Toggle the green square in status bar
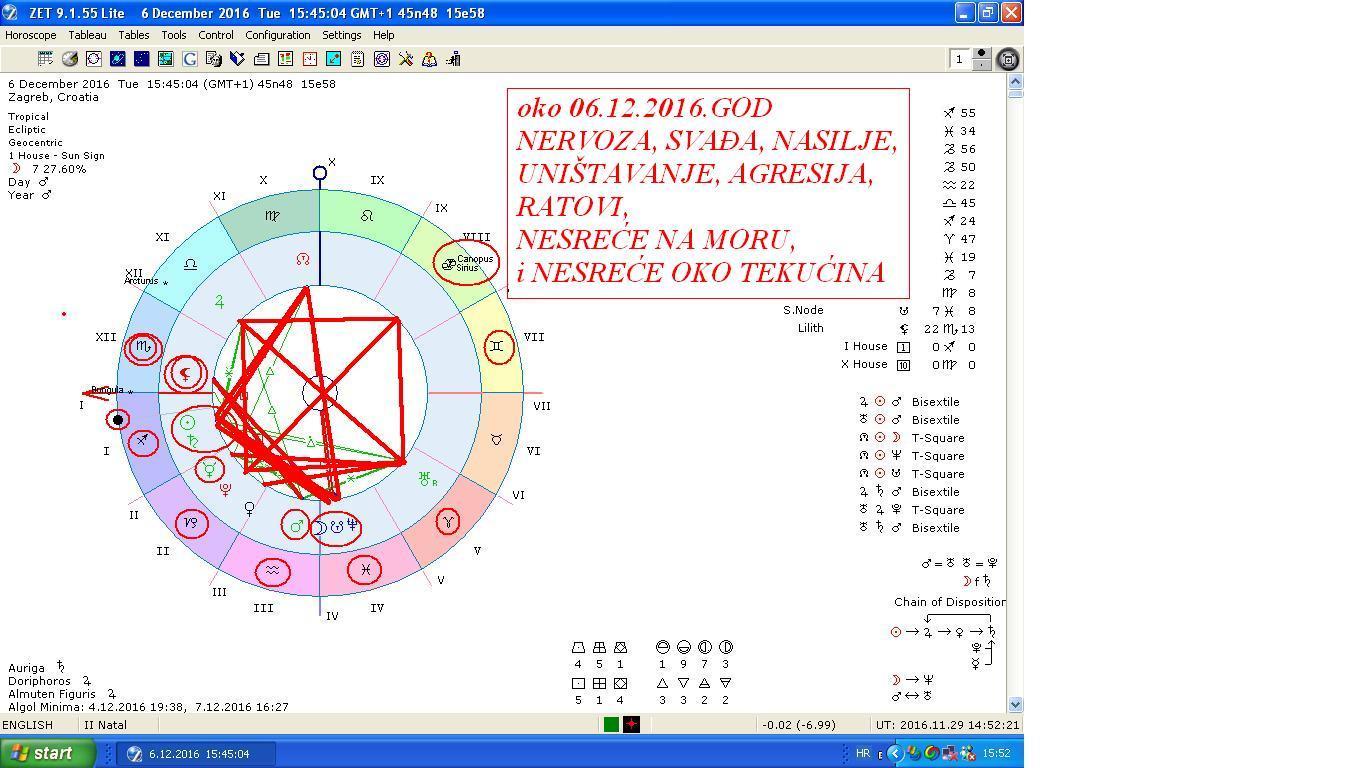This screenshot has width=1365, height=768. [x=611, y=725]
